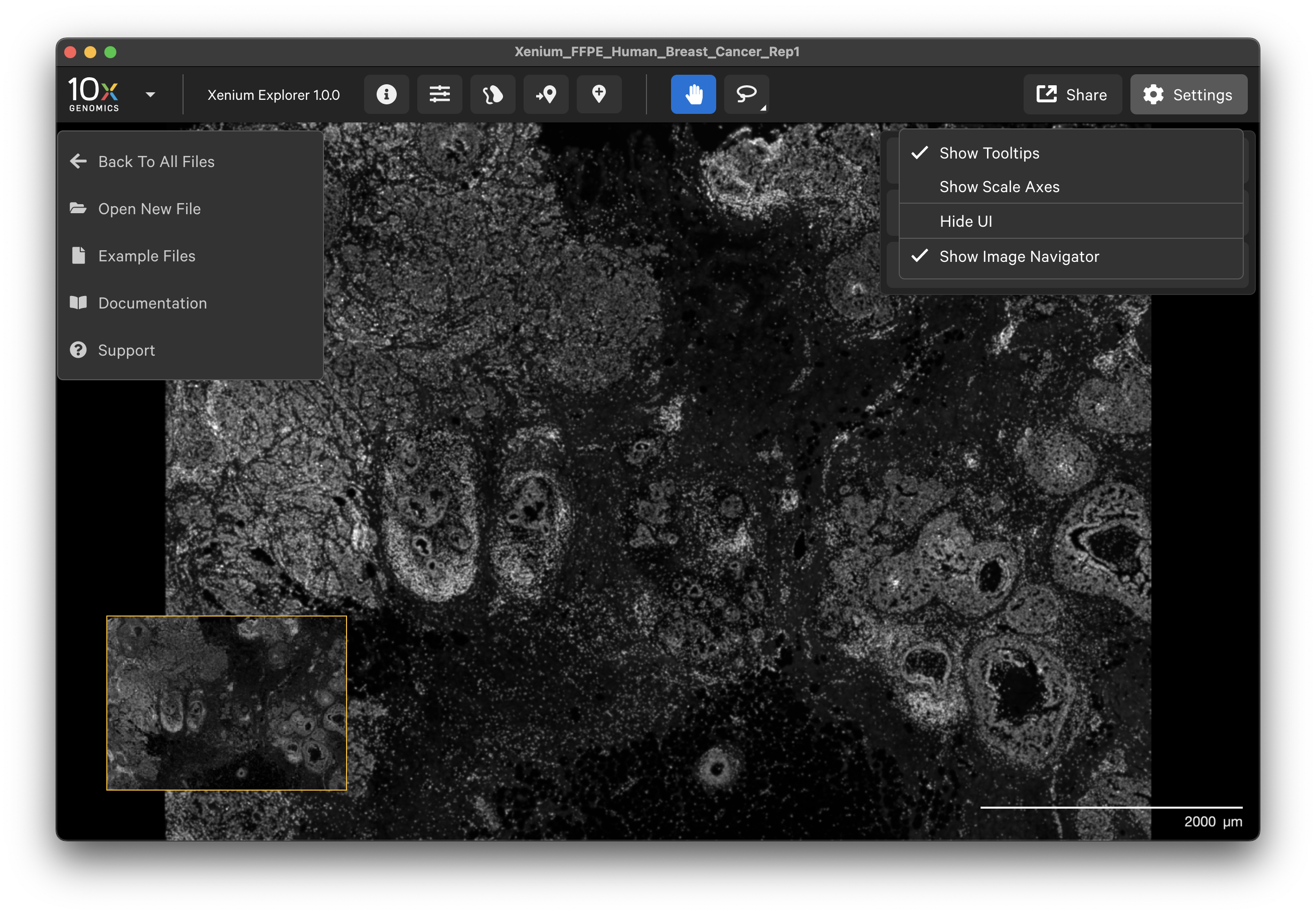The height and width of the screenshot is (915, 1316).
Task: Expand the dropdown arrow beside 10x logo
Action: (151, 95)
